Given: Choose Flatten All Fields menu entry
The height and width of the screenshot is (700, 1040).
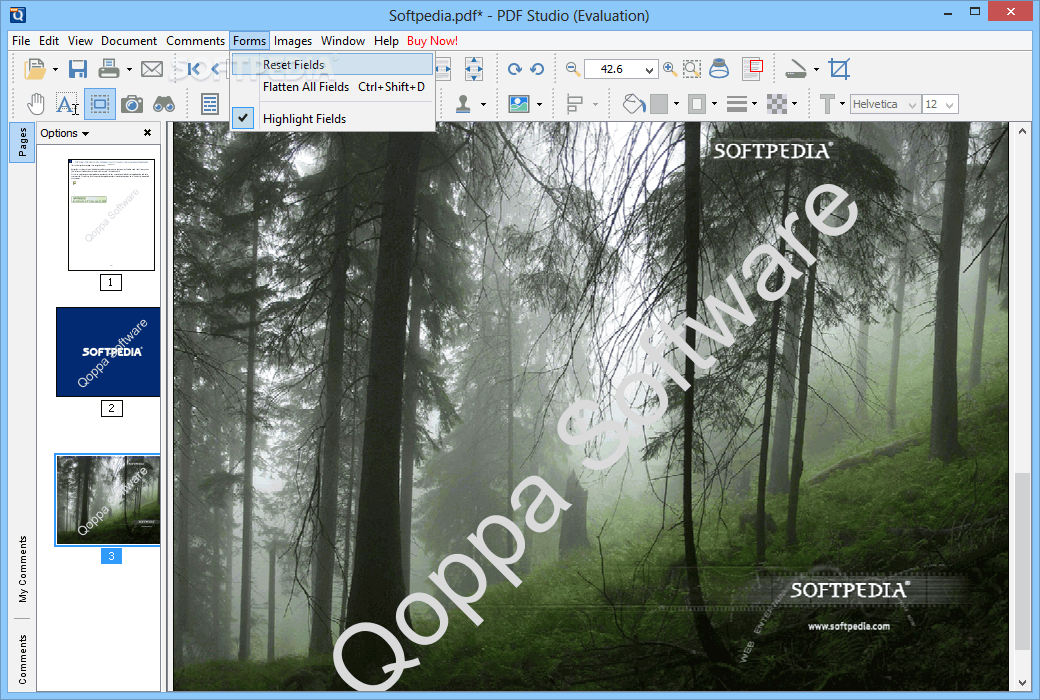Looking at the screenshot, I should [332, 87].
